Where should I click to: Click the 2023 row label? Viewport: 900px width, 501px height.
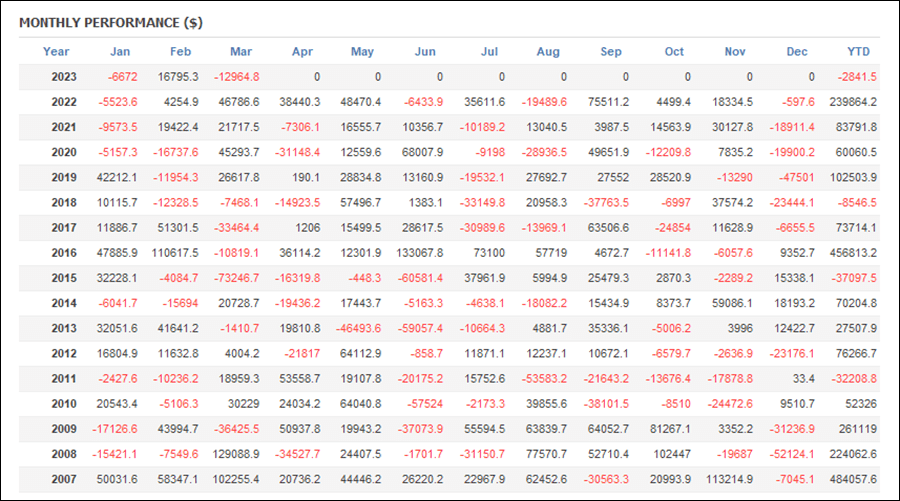point(64,77)
